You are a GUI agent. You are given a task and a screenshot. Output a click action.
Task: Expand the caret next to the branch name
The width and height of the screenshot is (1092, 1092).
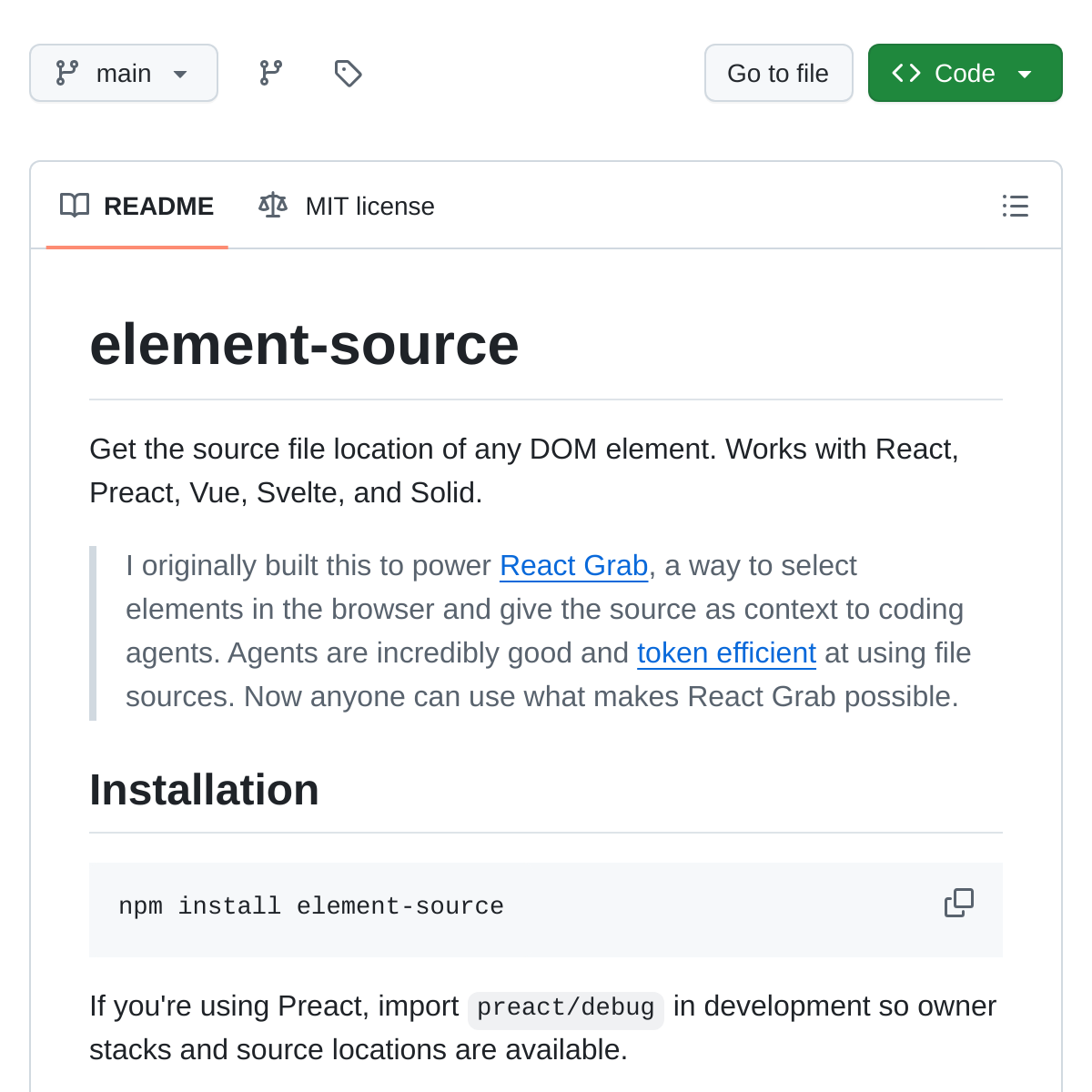pos(180,75)
